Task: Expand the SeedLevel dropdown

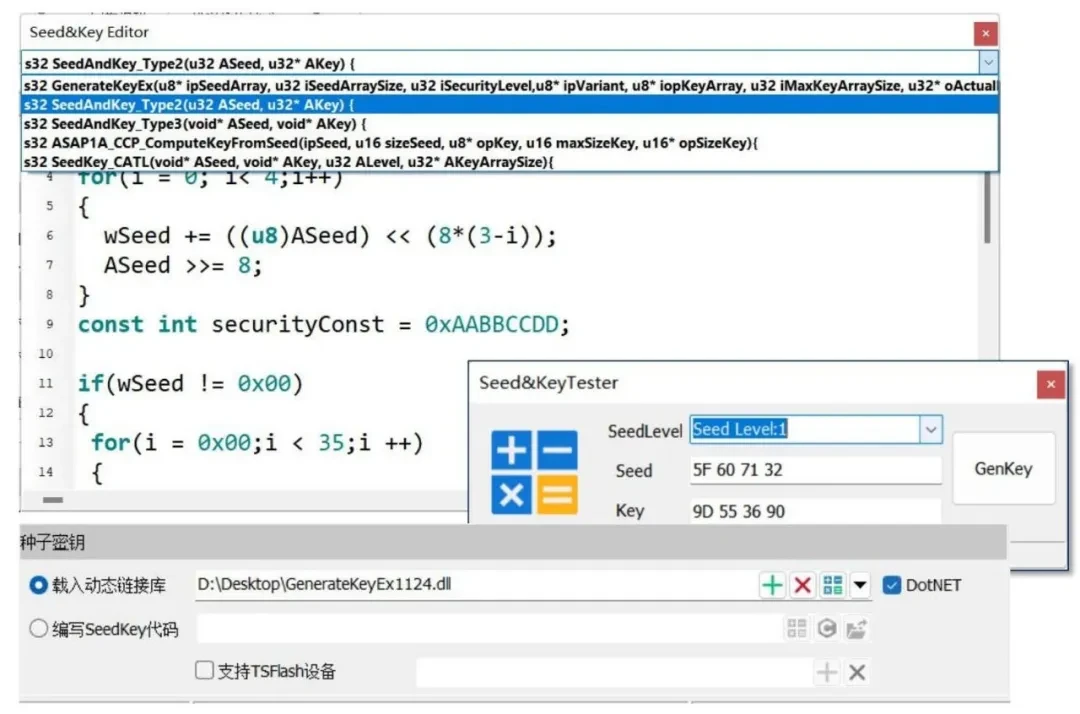Action: point(930,430)
